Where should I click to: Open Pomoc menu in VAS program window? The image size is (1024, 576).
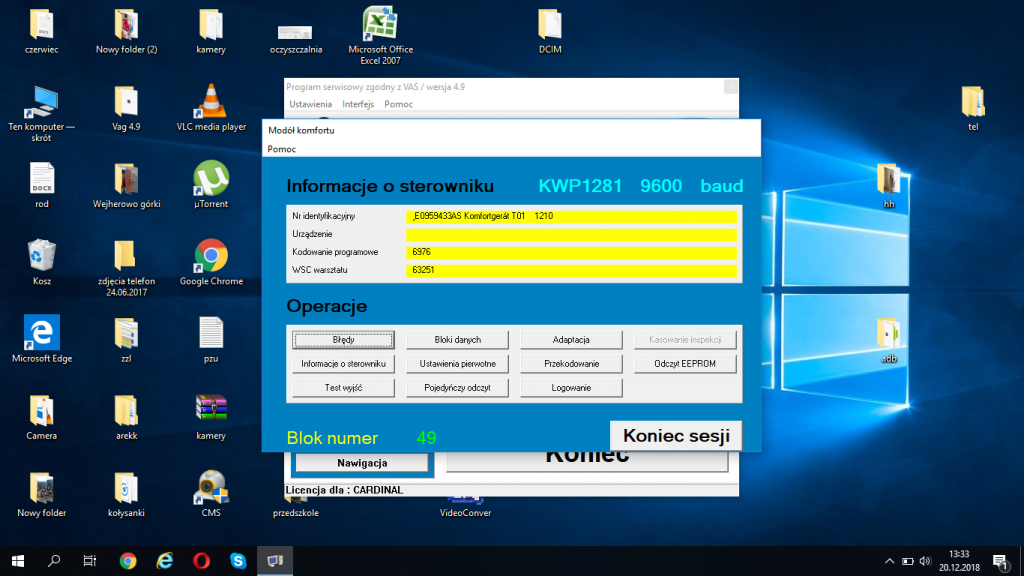[398, 104]
